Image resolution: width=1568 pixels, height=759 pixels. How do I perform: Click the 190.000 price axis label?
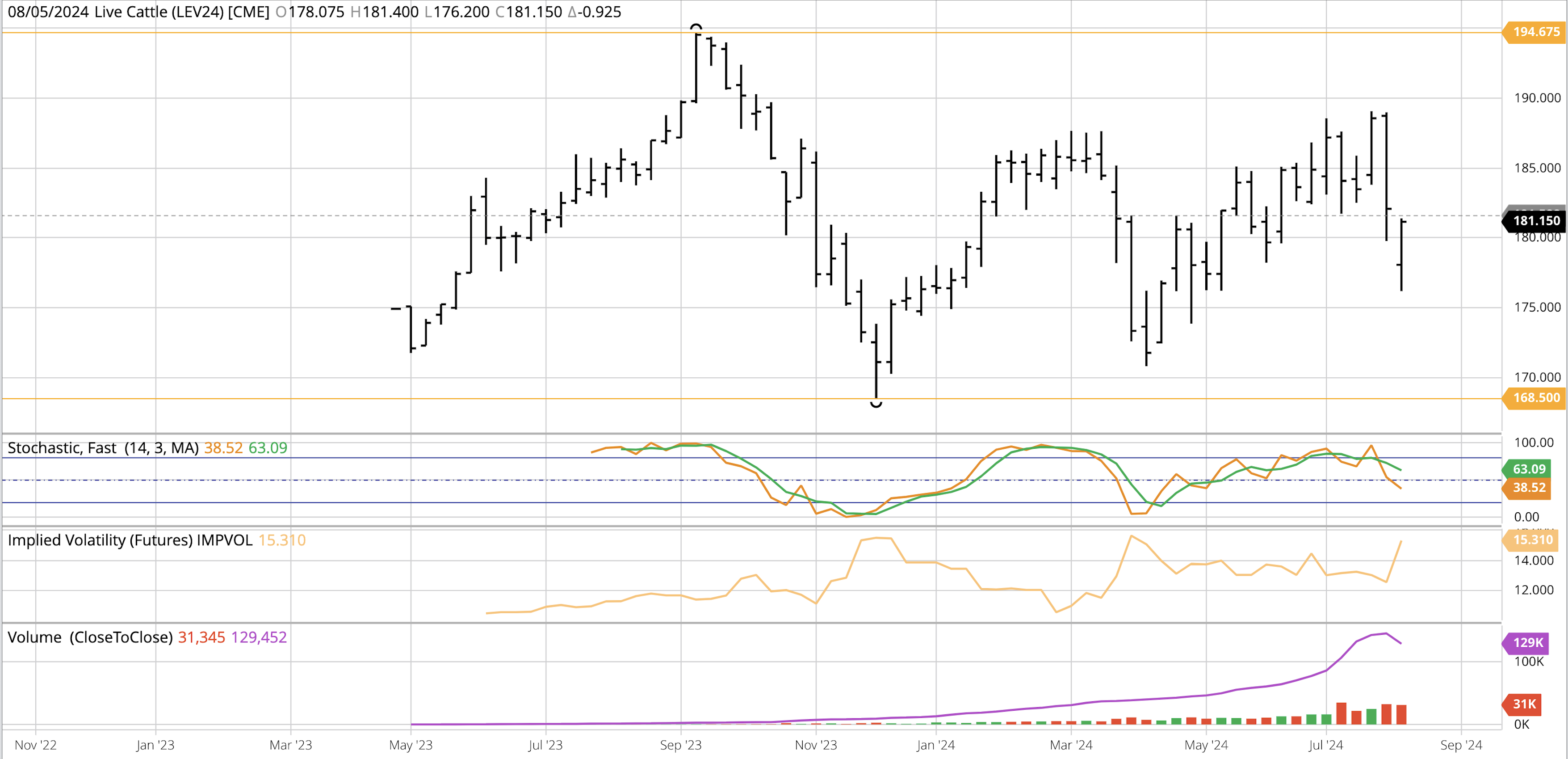pyautogui.click(x=1537, y=98)
